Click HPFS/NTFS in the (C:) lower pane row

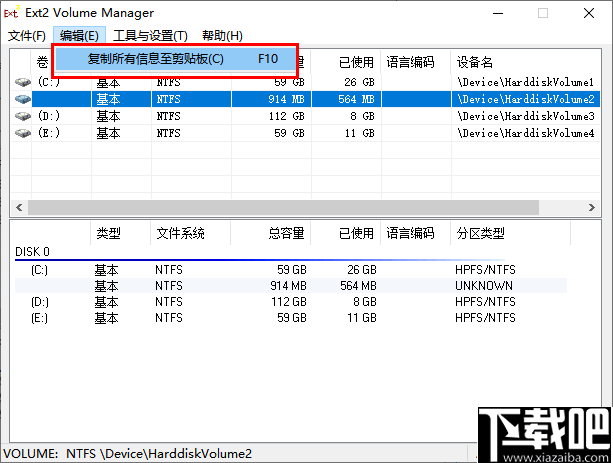[485, 270]
